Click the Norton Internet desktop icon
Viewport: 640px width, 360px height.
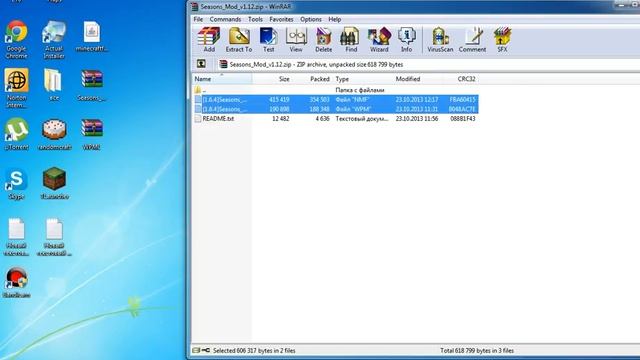(x=16, y=88)
